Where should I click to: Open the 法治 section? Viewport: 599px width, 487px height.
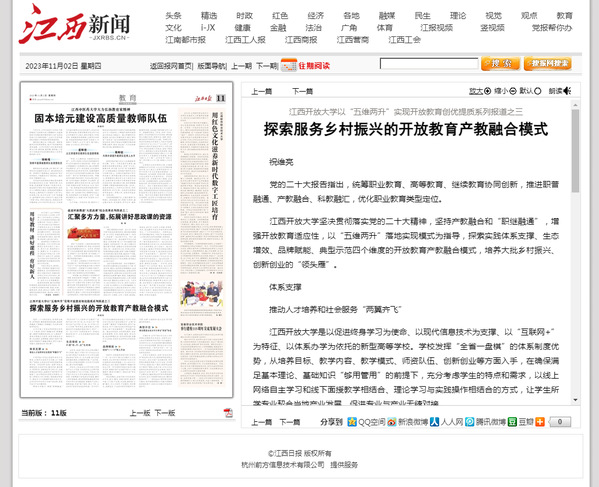click(x=313, y=28)
